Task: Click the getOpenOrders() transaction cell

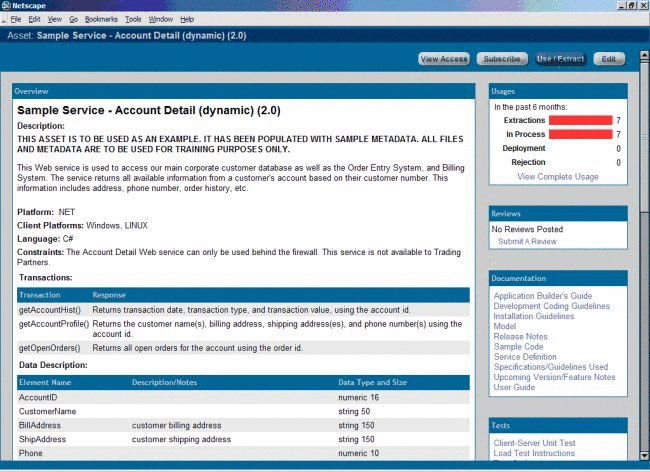Action: coord(49,348)
